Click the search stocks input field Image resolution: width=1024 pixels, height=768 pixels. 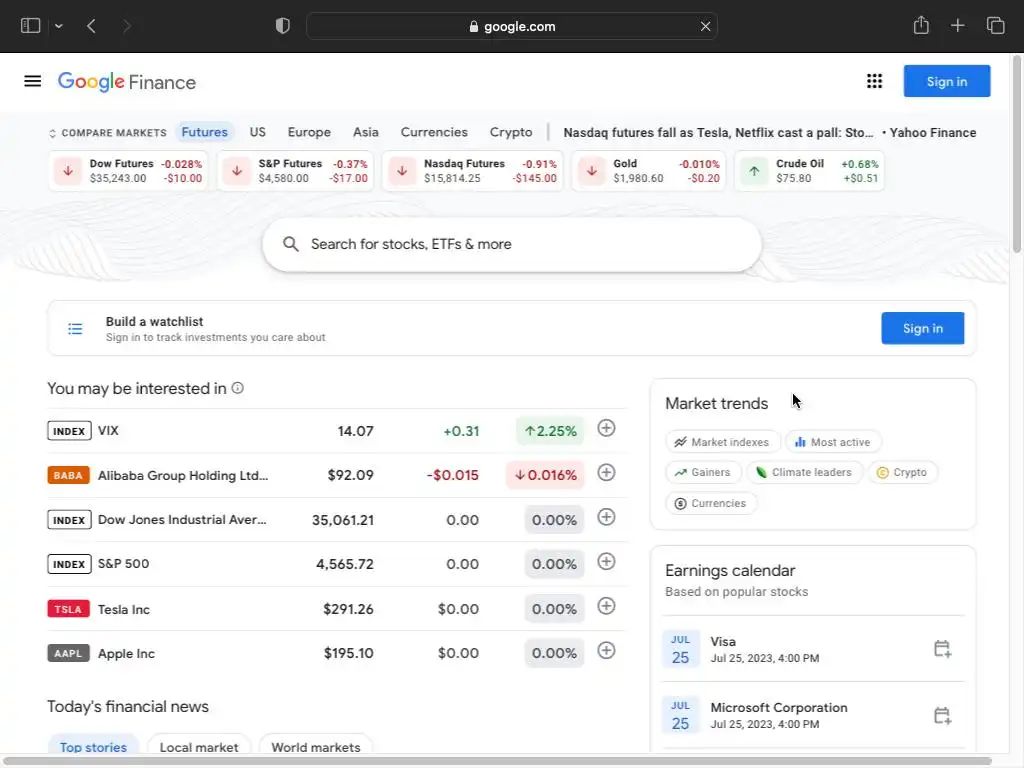coord(512,244)
